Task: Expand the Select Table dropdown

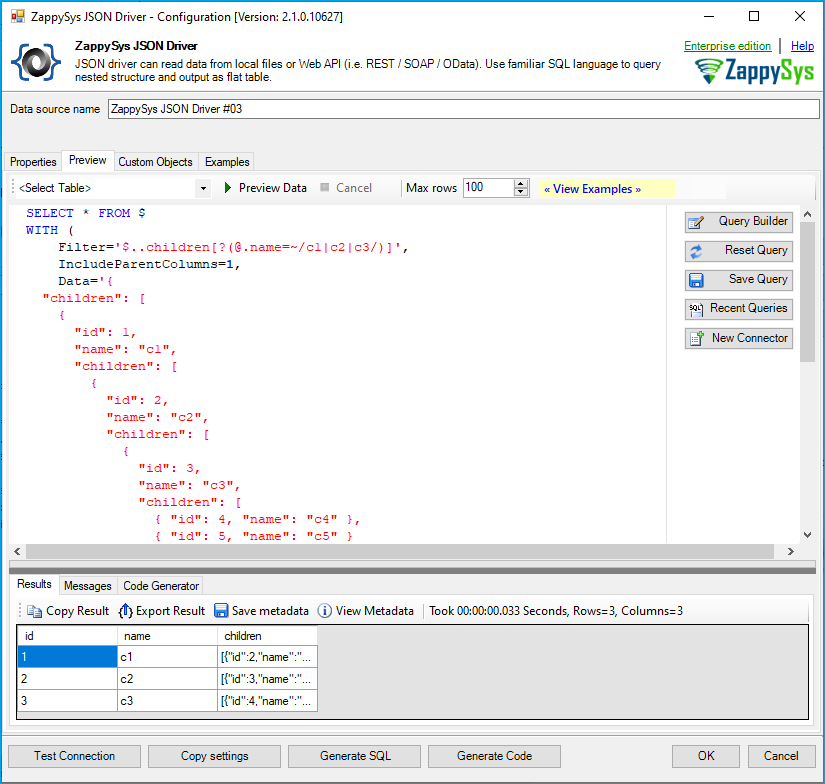Action: click(x=203, y=188)
